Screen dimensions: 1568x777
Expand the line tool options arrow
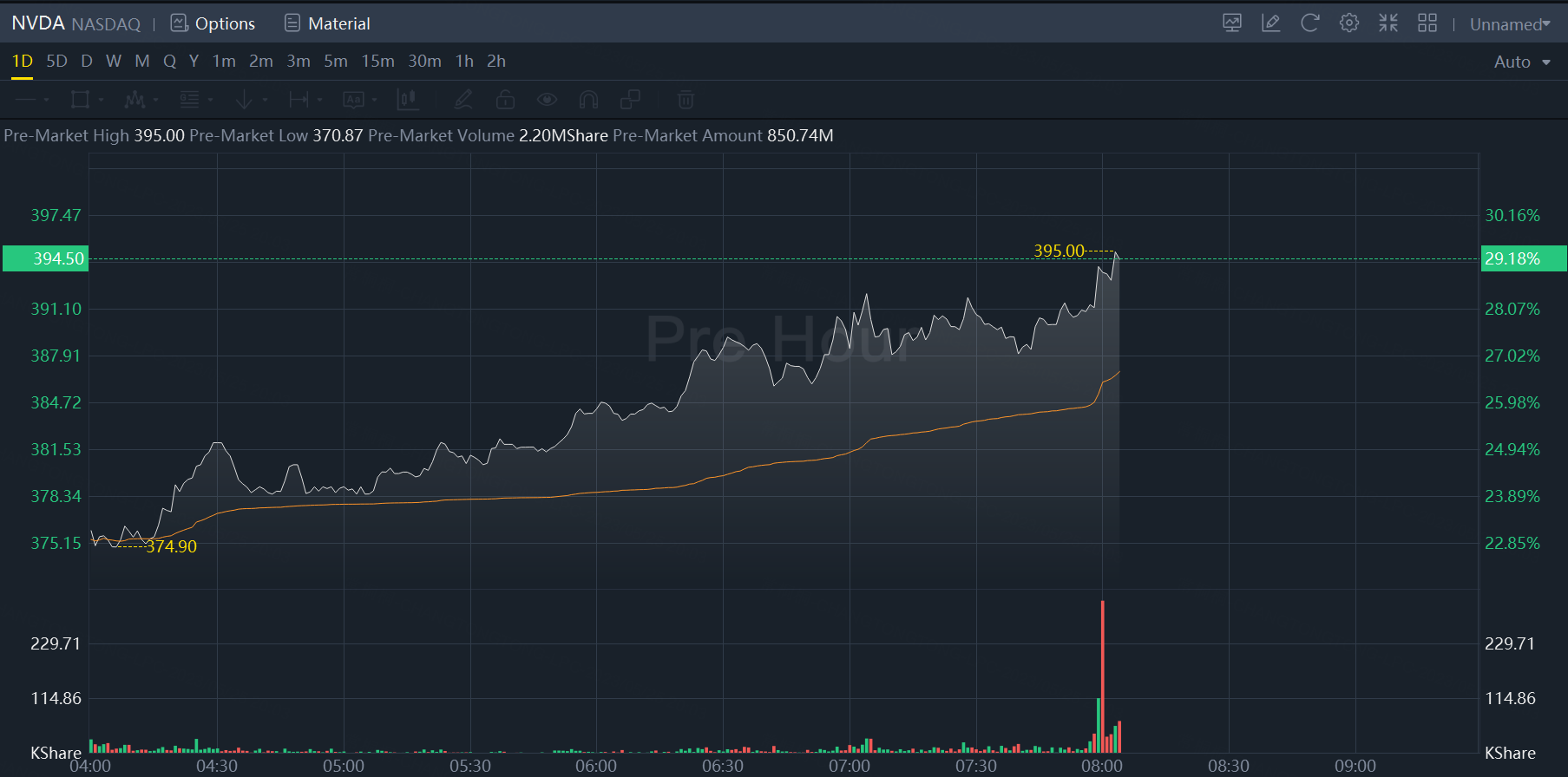click(x=46, y=101)
